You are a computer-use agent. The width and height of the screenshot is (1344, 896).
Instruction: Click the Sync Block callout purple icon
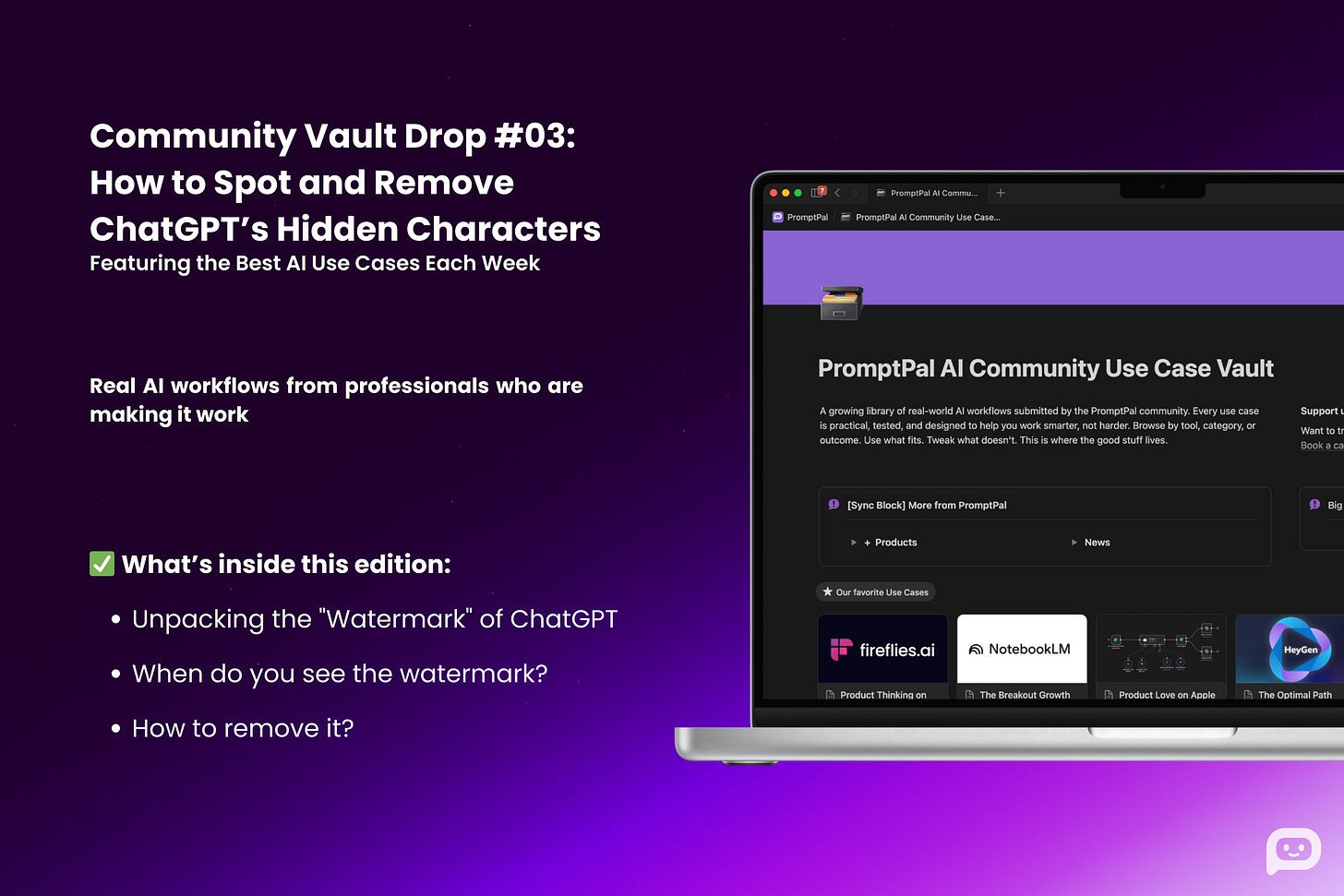click(x=834, y=505)
